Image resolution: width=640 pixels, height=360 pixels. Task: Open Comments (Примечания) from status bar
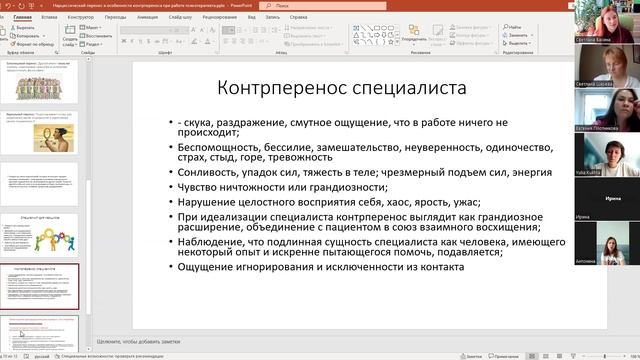pos(503,356)
